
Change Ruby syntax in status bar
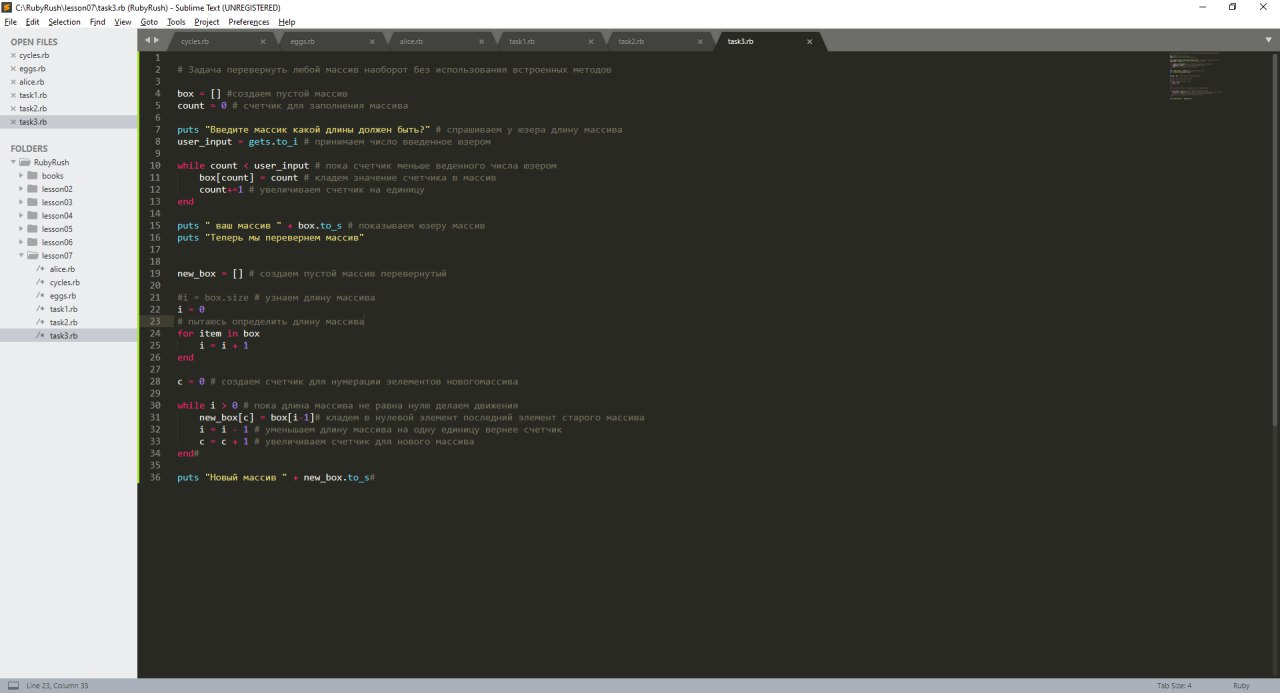[1241, 685]
